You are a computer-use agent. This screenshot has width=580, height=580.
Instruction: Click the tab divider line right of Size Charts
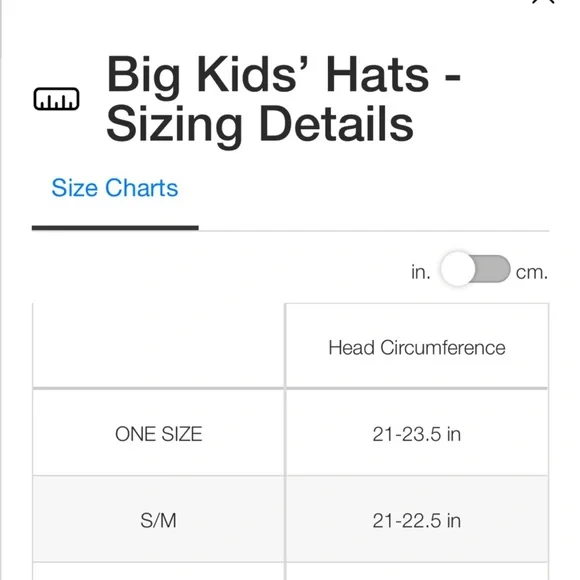(374, 231)
